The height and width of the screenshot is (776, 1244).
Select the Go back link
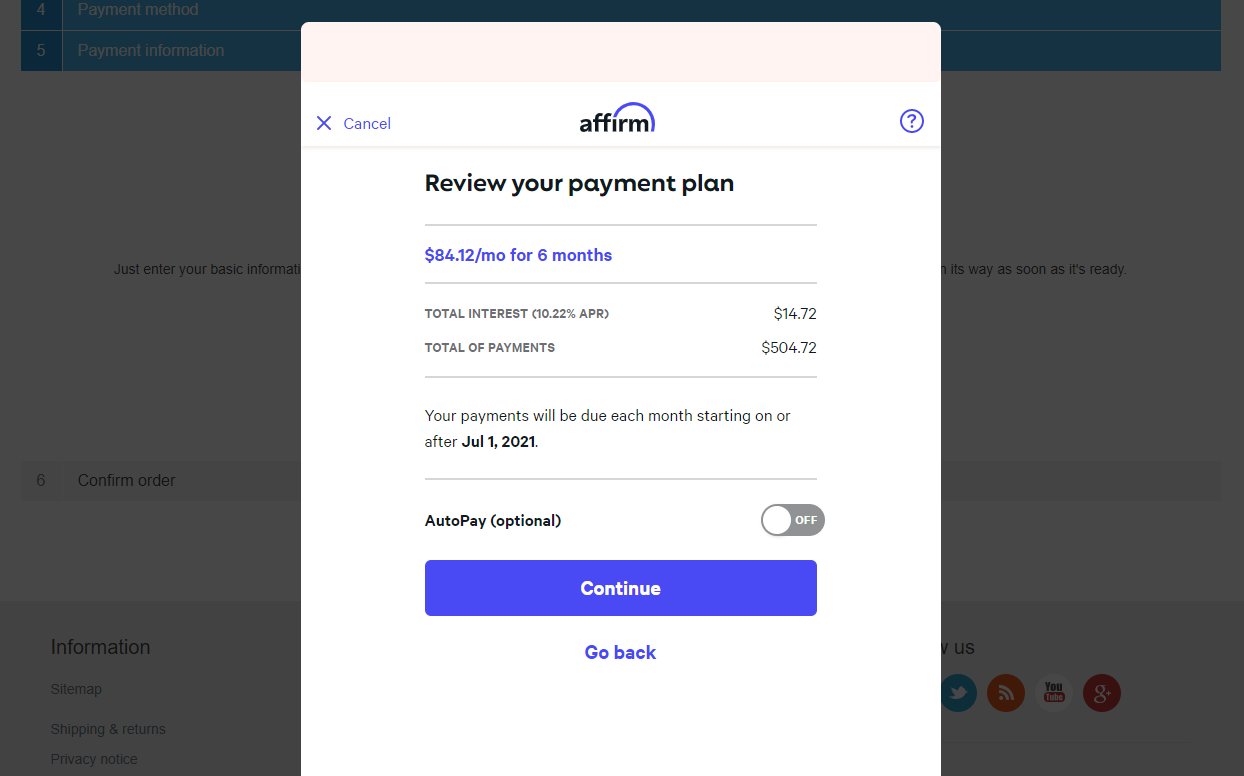point(620,652)
